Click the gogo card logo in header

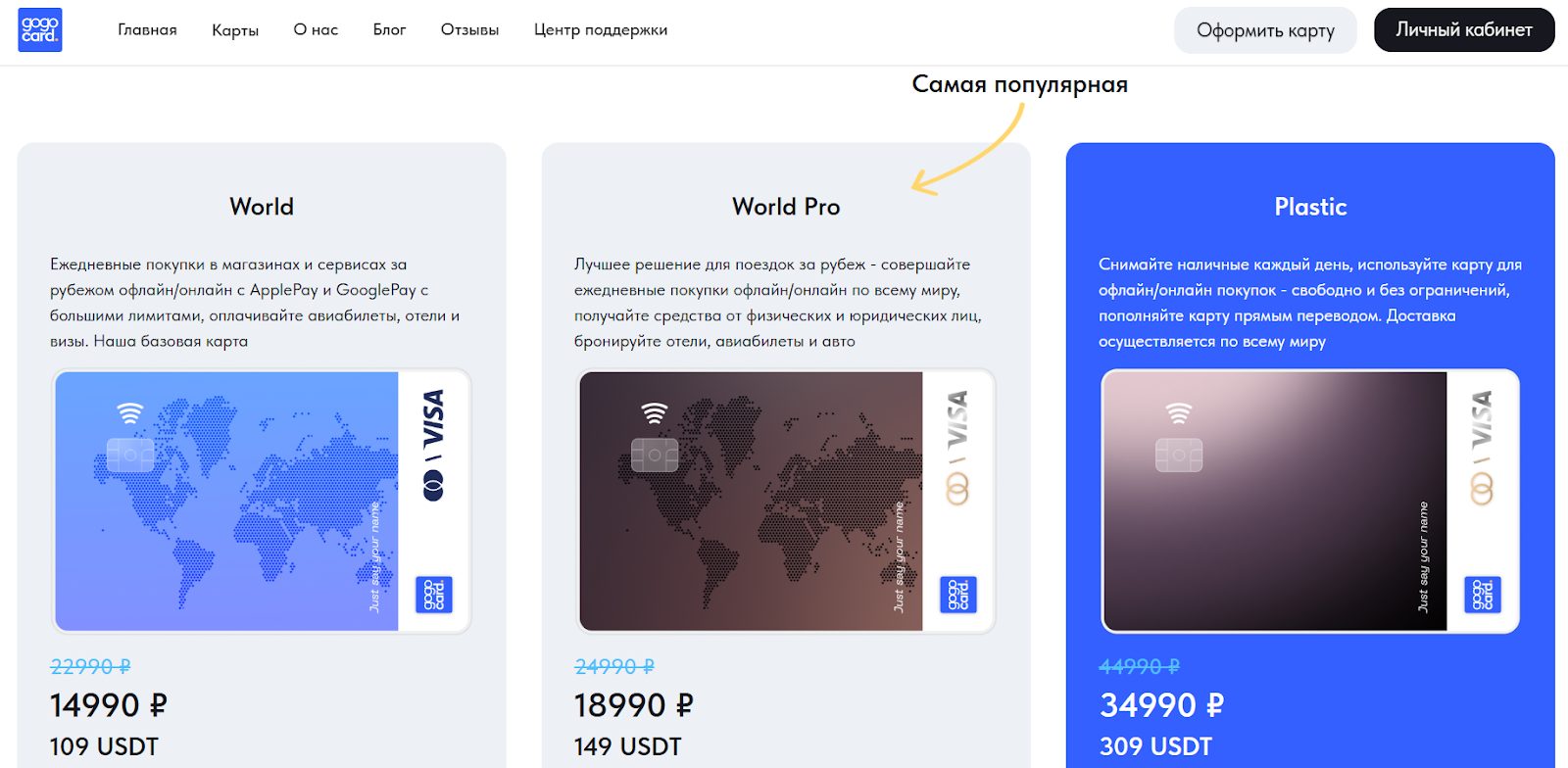(40, 29)
